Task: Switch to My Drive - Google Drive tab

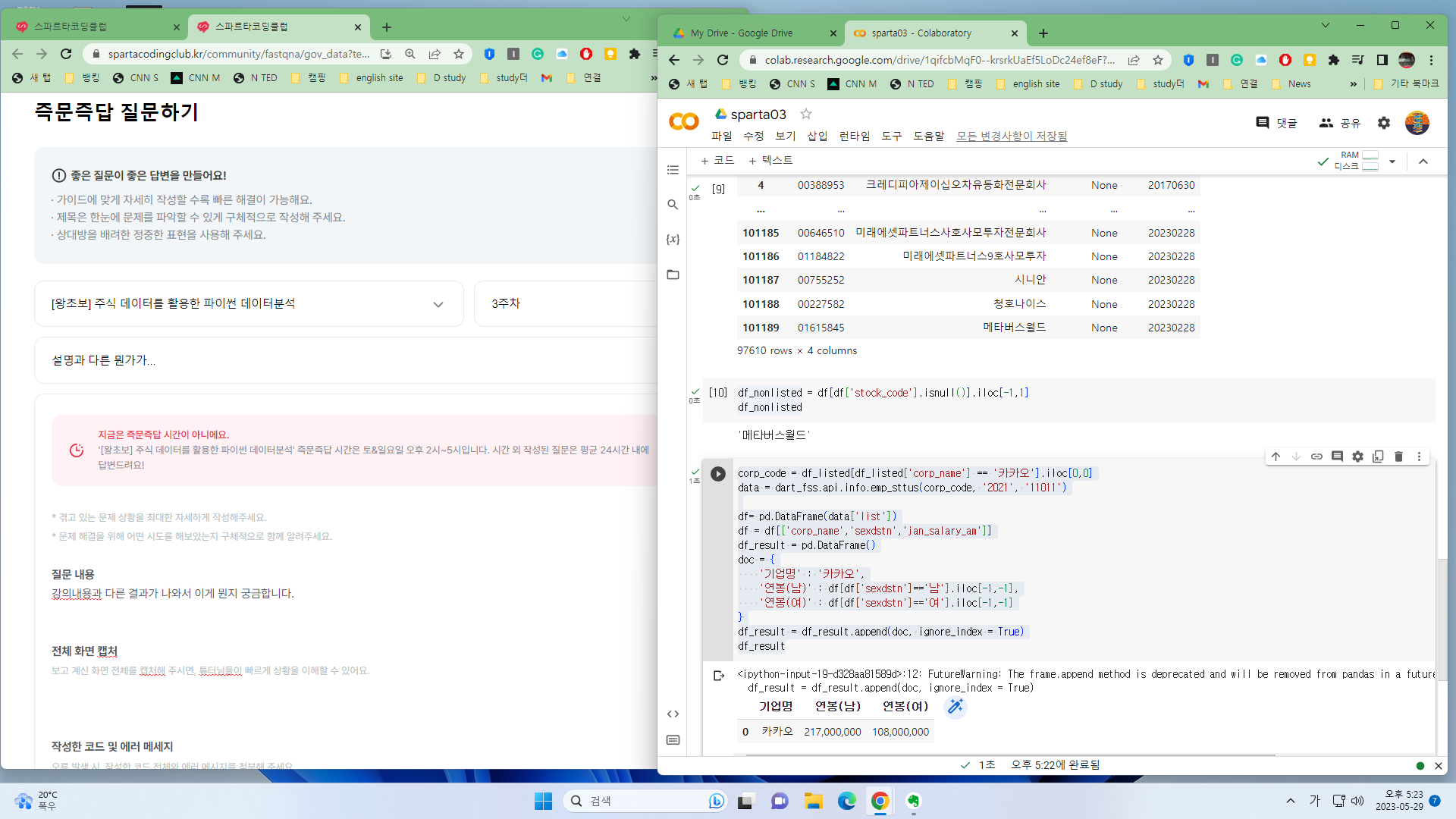Action: click(x=753, y=33)
